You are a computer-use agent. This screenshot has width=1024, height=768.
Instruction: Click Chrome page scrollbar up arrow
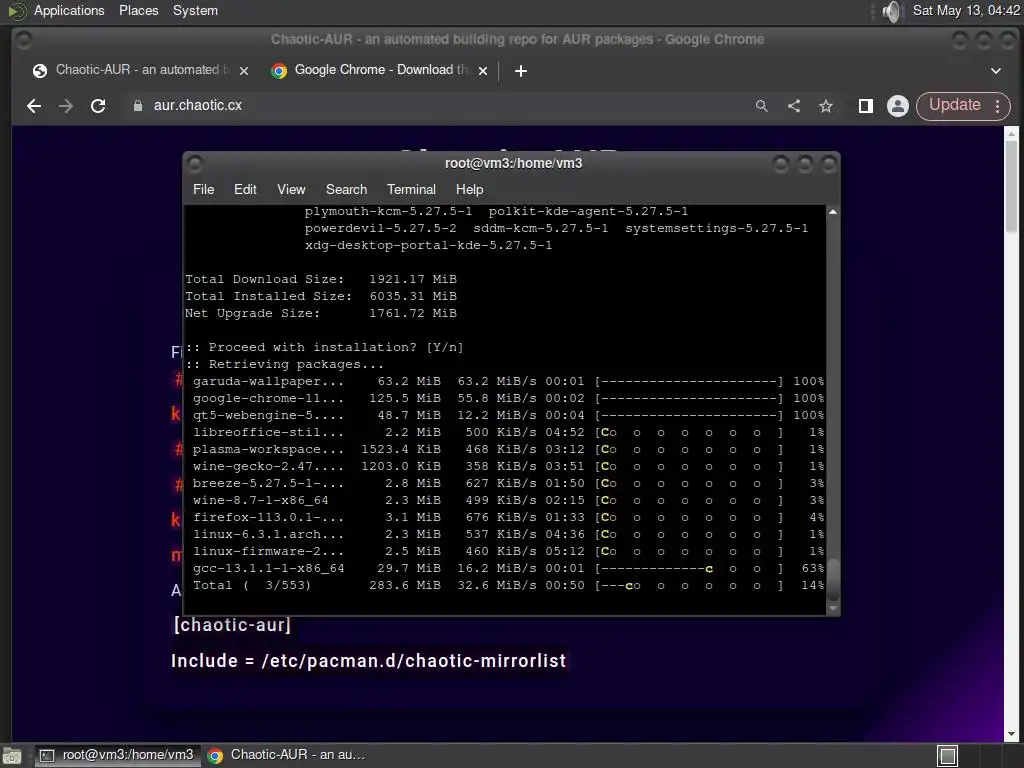(x=1011, y=133)
